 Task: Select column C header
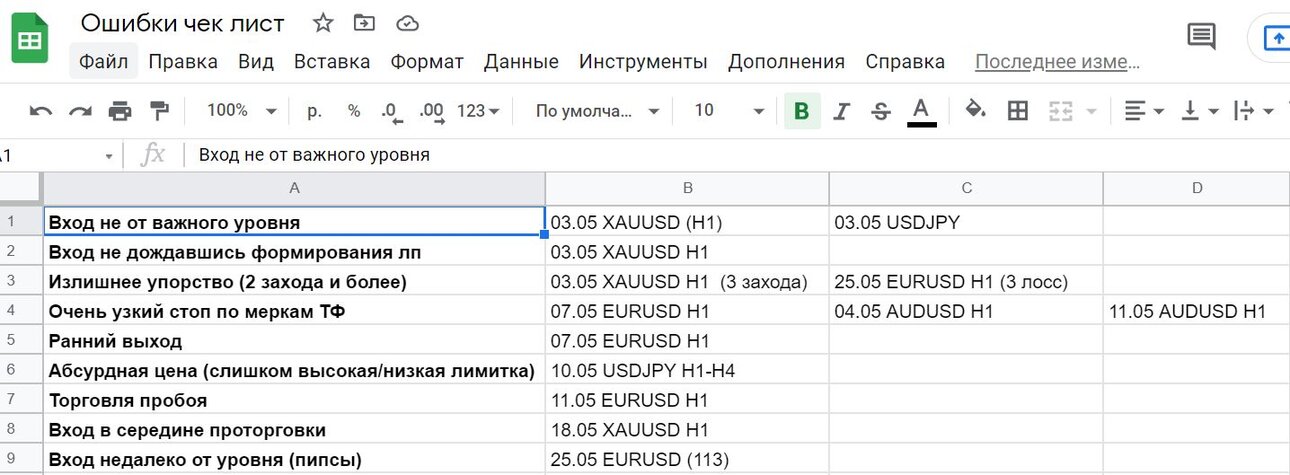[x=966, y=188]
